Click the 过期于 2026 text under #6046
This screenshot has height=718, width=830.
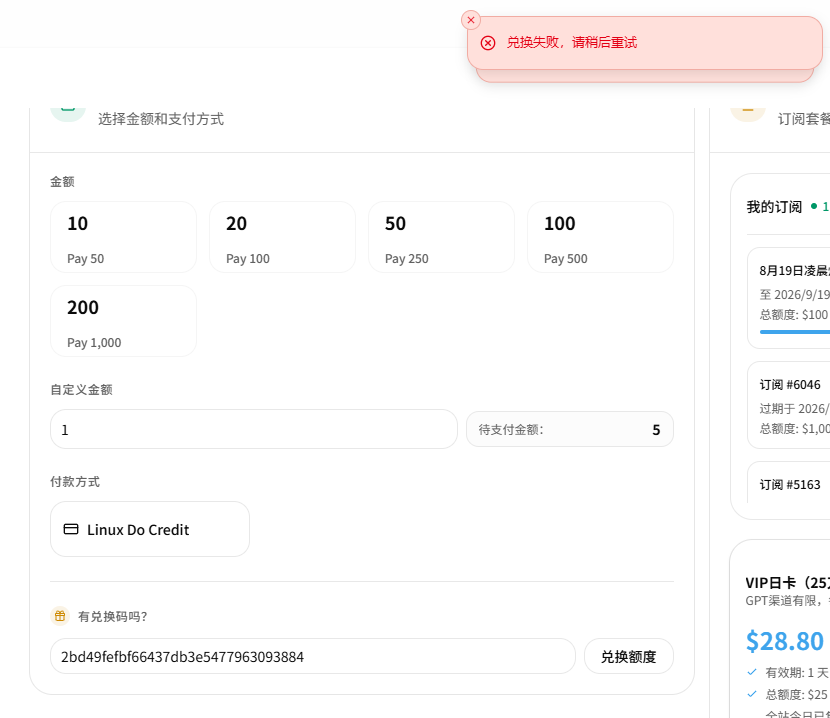795,408
